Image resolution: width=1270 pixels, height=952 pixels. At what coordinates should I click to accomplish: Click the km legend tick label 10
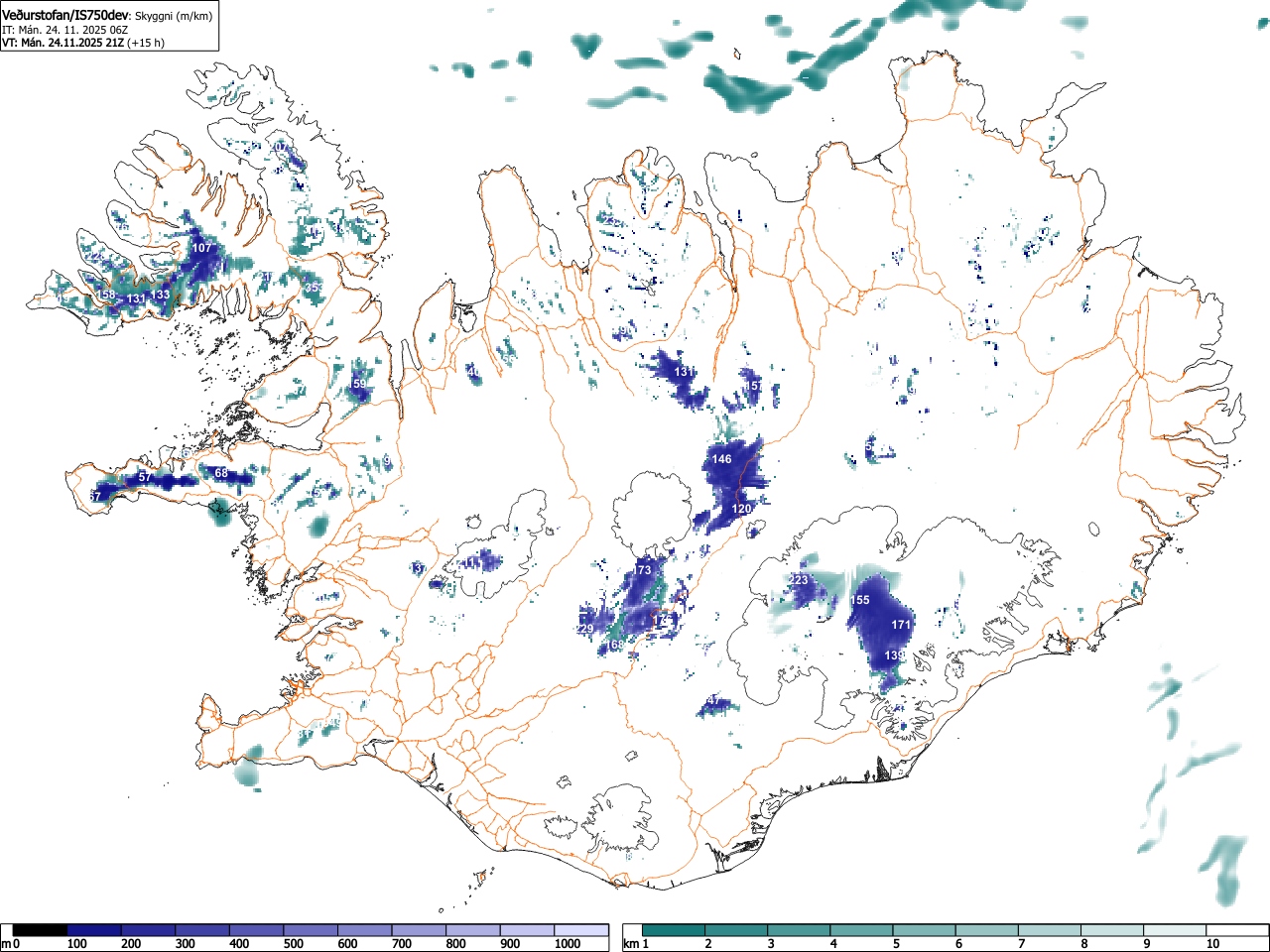[1212, 944]
